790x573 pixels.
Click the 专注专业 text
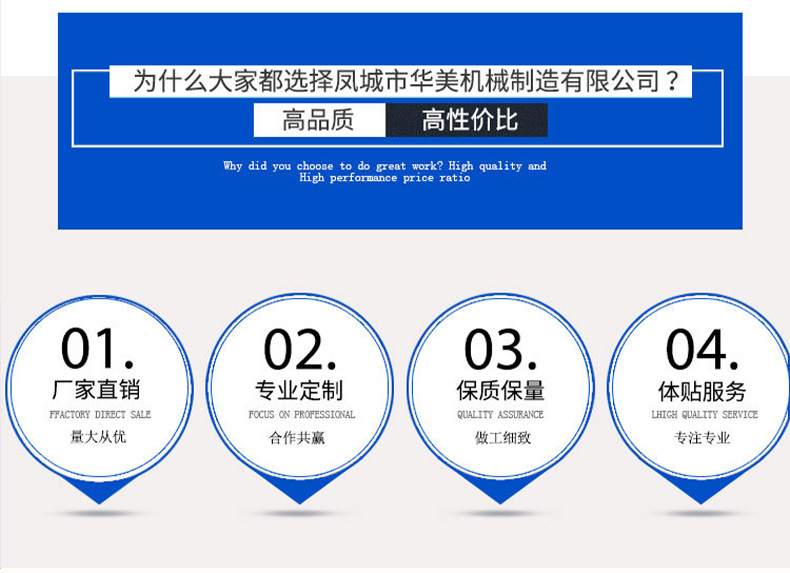[702, 438]
